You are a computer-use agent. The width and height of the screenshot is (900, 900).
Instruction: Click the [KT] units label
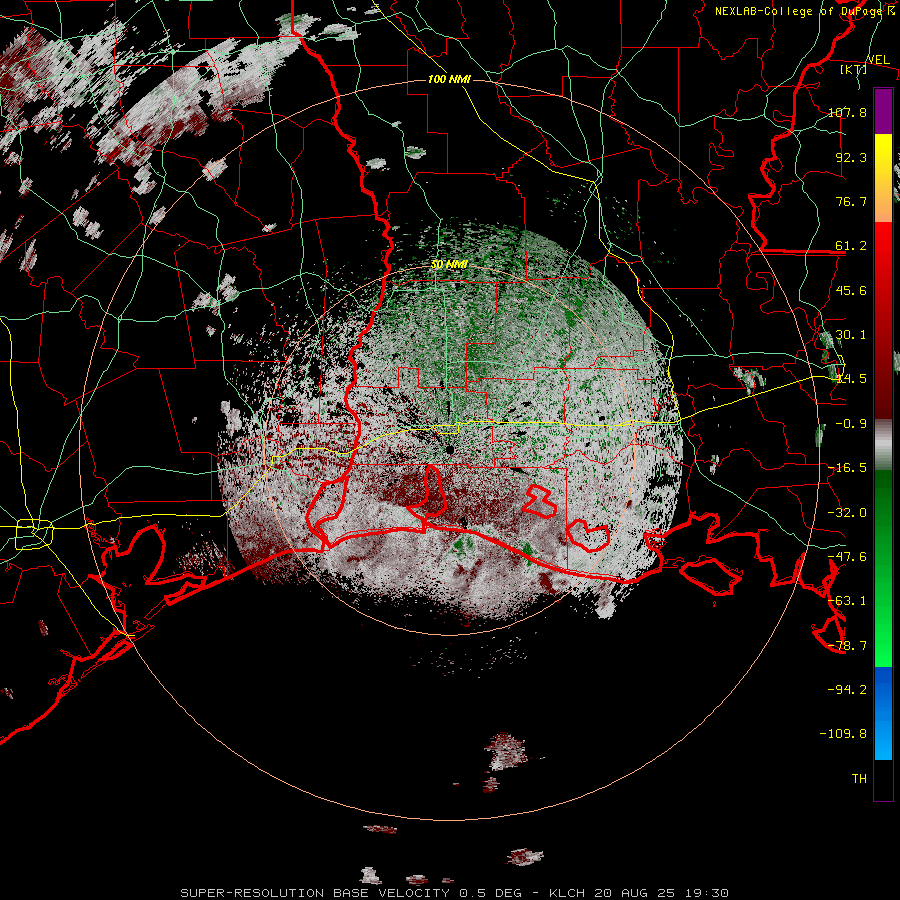pyautogui.click(x=854, y=69)
